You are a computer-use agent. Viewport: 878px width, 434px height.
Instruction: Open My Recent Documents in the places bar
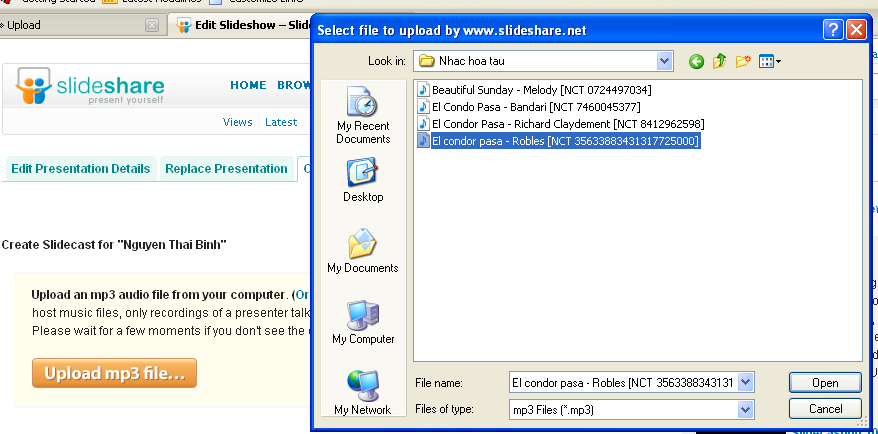click(x=363, y=116)
